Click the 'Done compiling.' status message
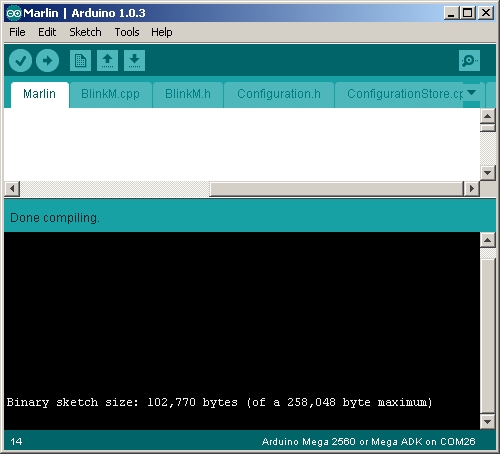This screenshot has width=500, height=454. [55, 218]
